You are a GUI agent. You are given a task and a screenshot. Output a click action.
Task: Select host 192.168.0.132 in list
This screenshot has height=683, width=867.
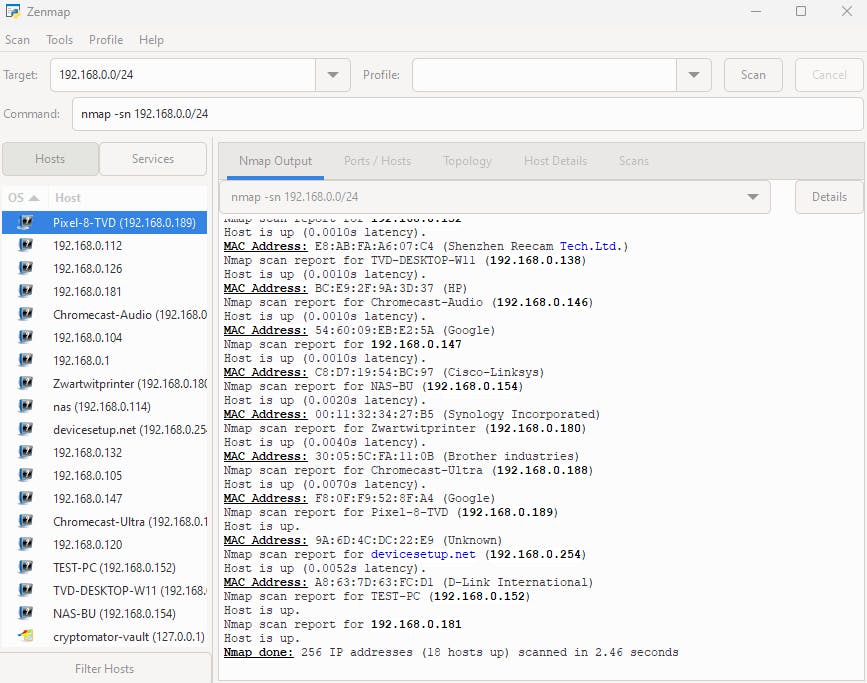(105, 452)
